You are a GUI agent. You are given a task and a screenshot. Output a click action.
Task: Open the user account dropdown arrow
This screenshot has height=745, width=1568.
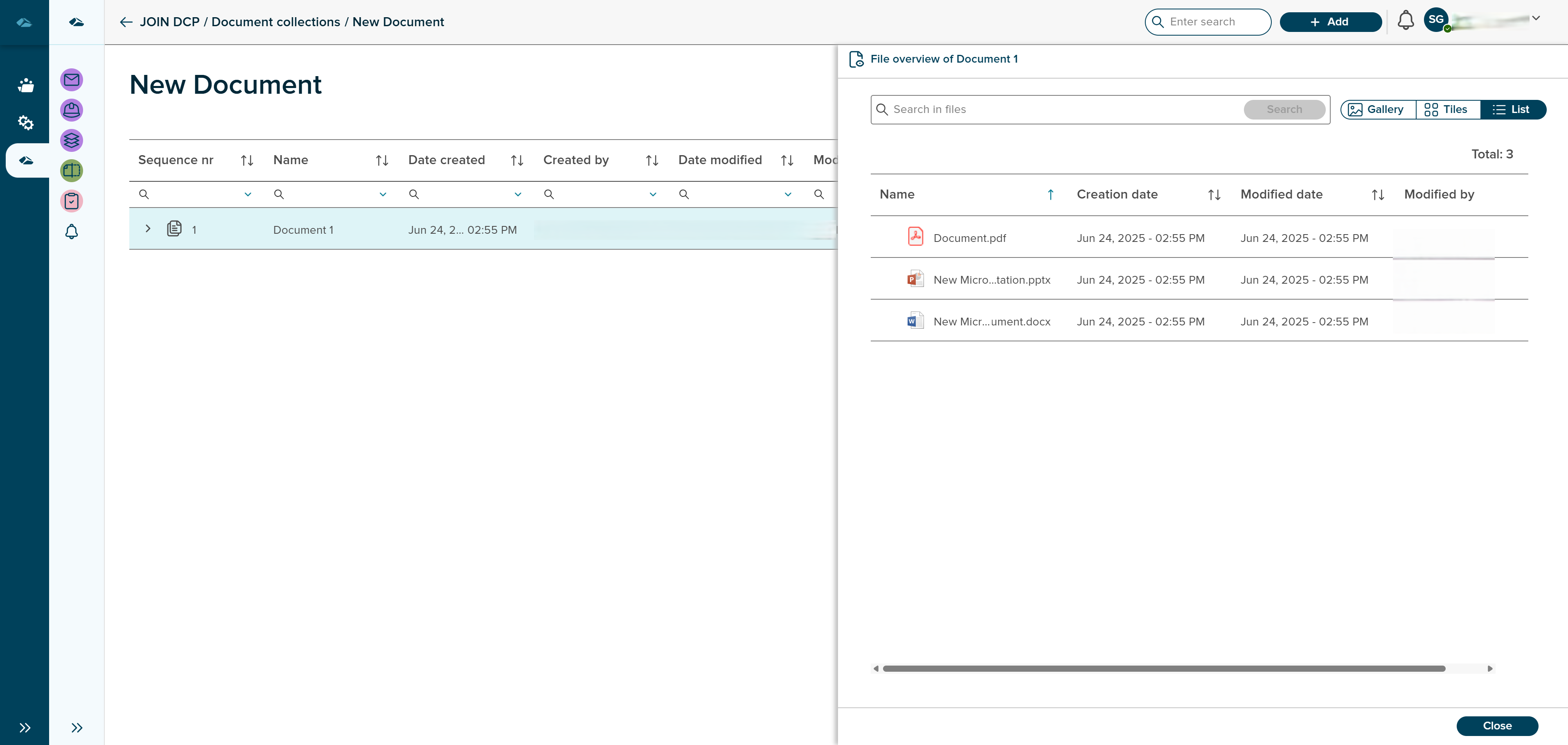tap(1536, 18)
